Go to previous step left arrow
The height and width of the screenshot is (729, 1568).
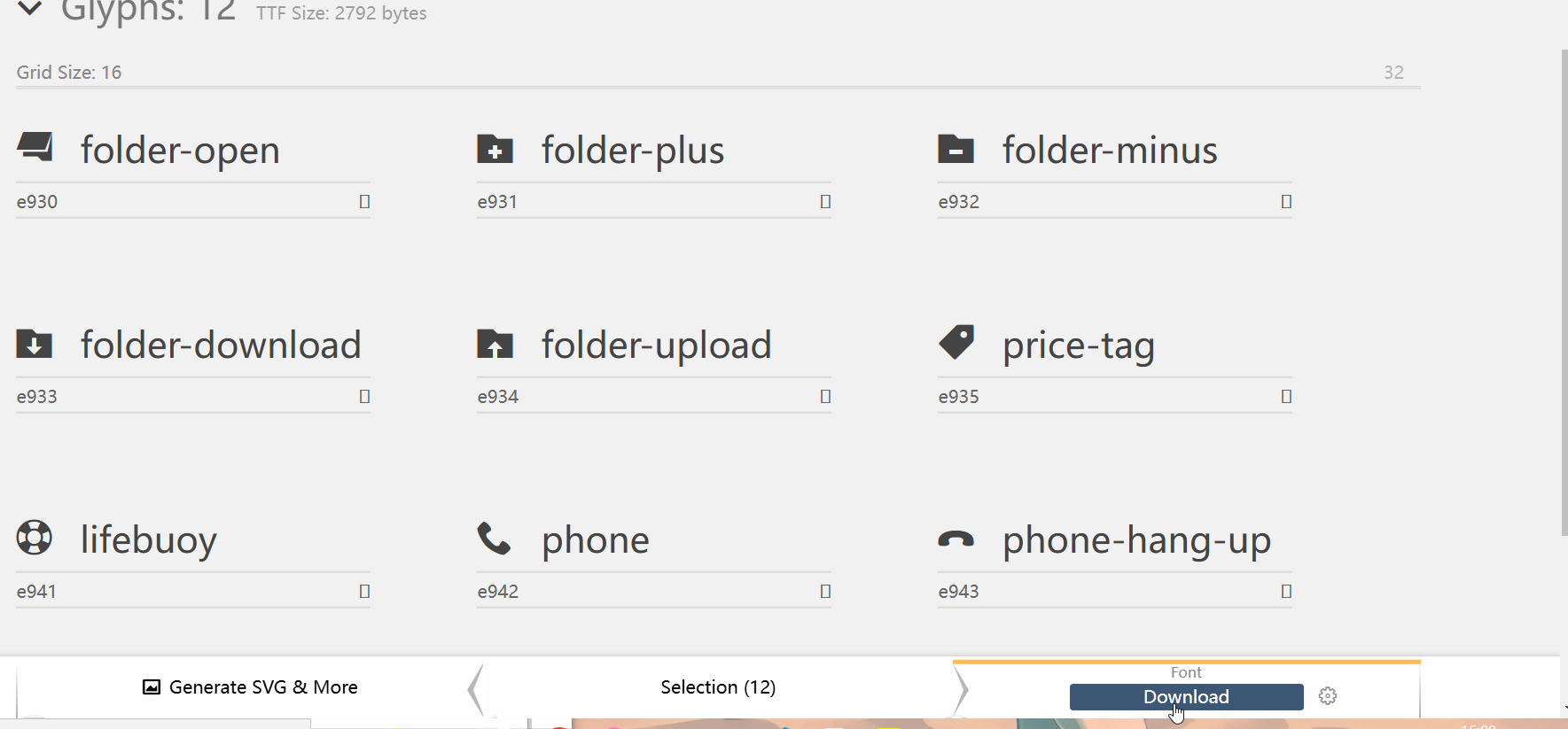(476, 689)
